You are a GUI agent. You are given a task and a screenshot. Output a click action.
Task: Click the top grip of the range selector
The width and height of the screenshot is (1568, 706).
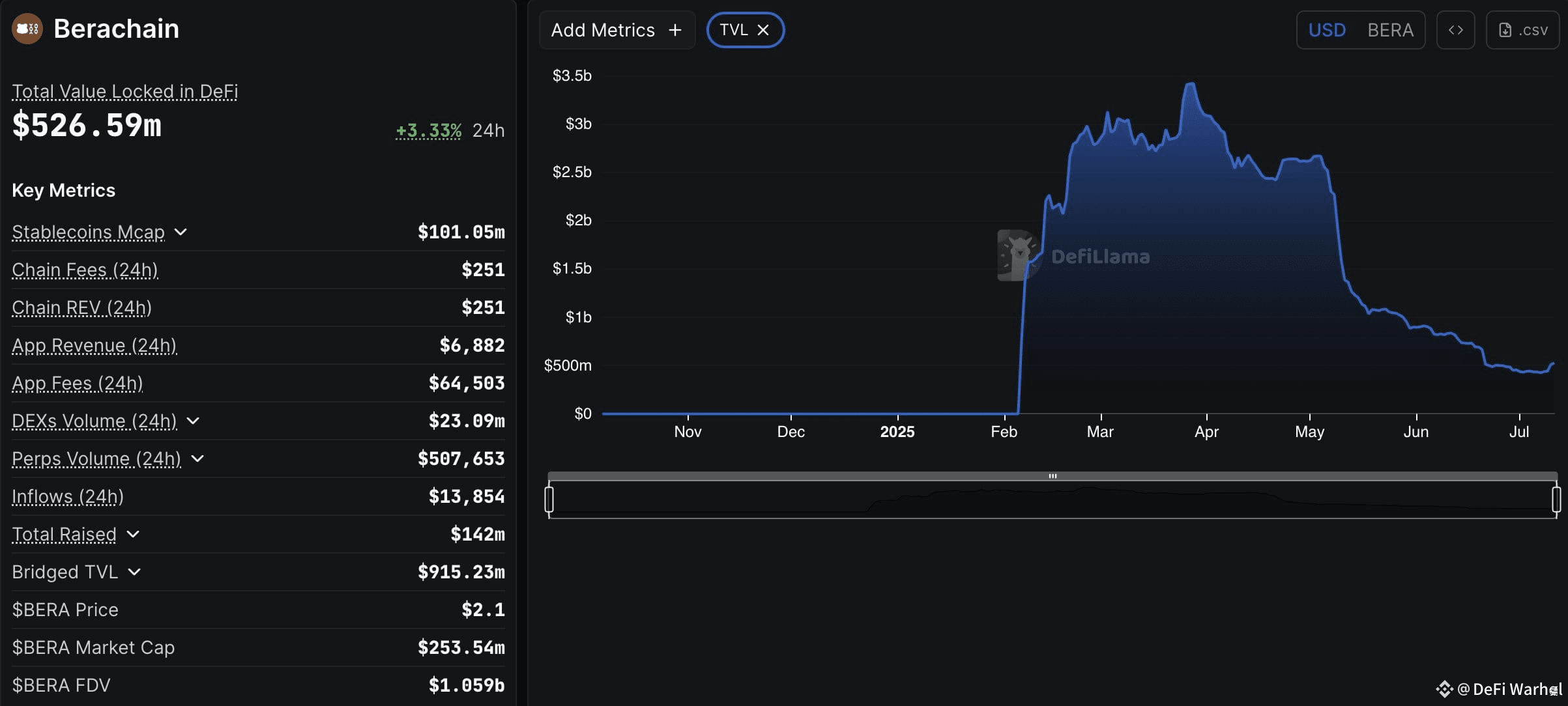click(x=1053, y=476)
